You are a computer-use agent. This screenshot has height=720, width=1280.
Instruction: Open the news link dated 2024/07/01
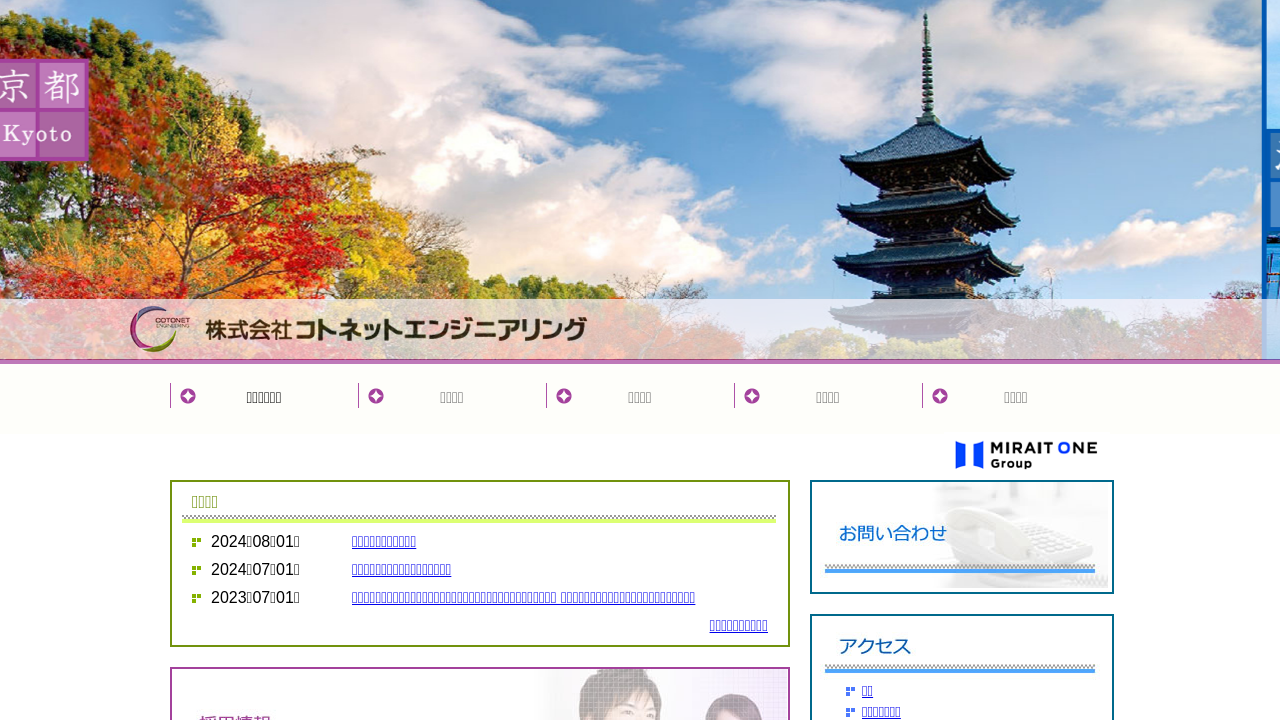pos(401,570)
